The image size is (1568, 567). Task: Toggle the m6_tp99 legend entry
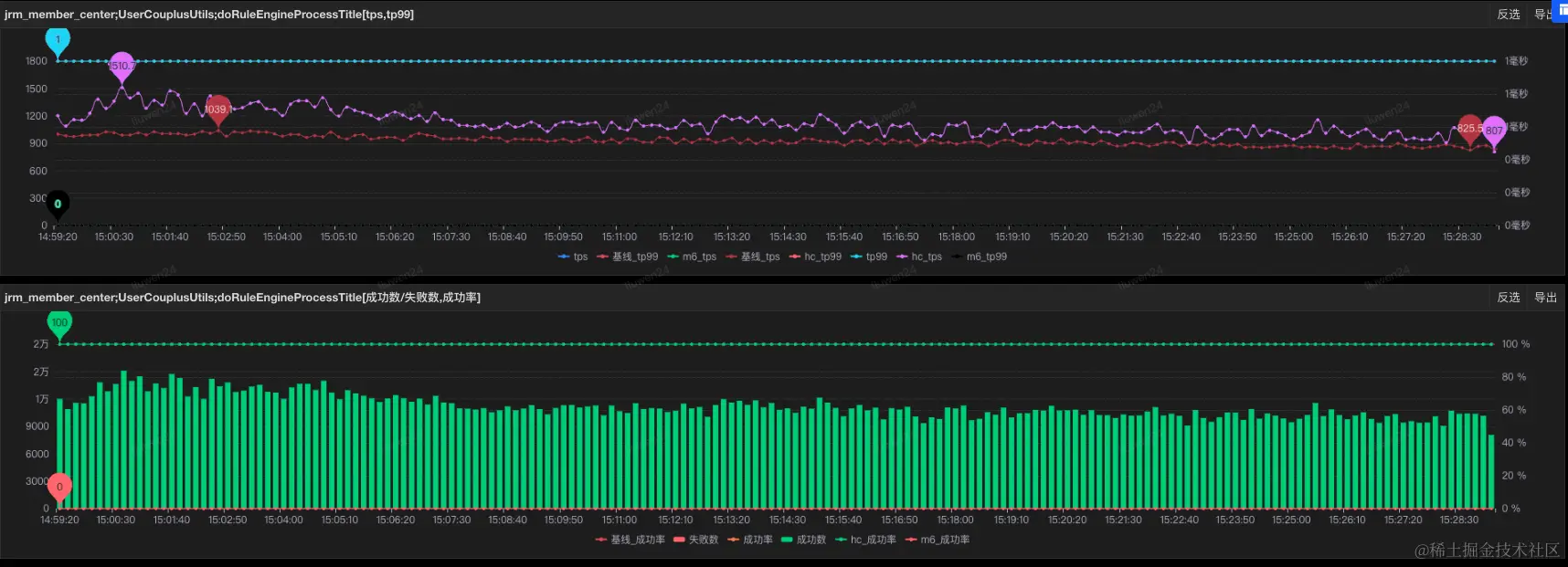pyautogui.click(x=979, y=257)
